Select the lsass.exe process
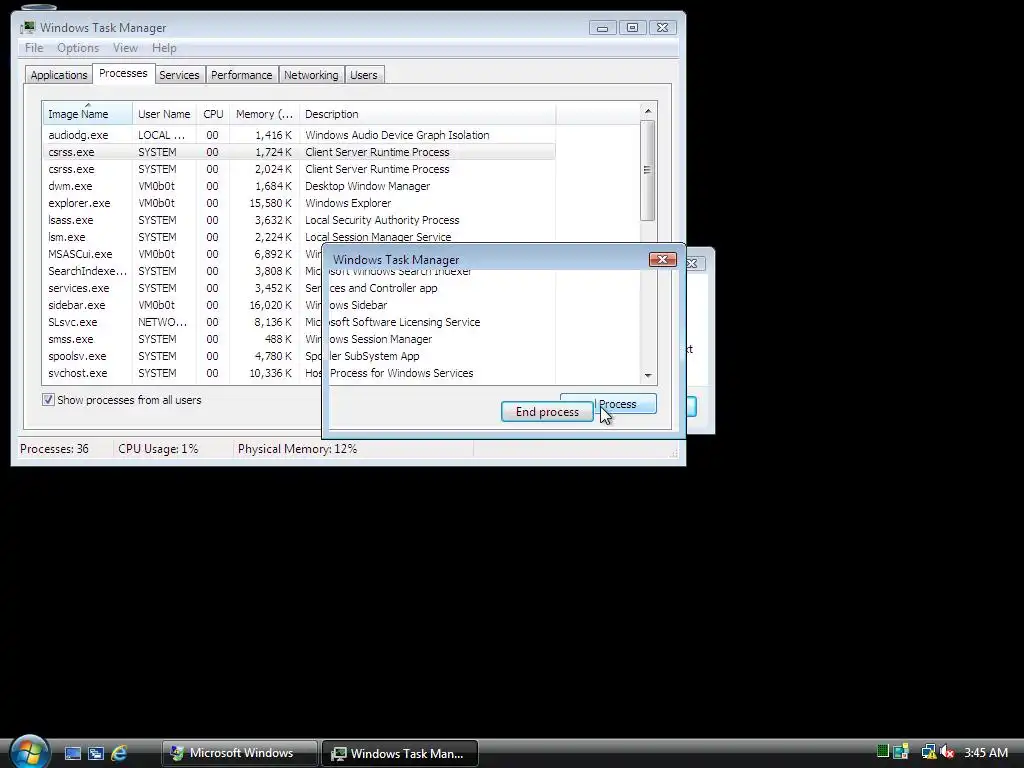Image resolution: width=1024 pixels, height=768 pixels. point(299,219)
